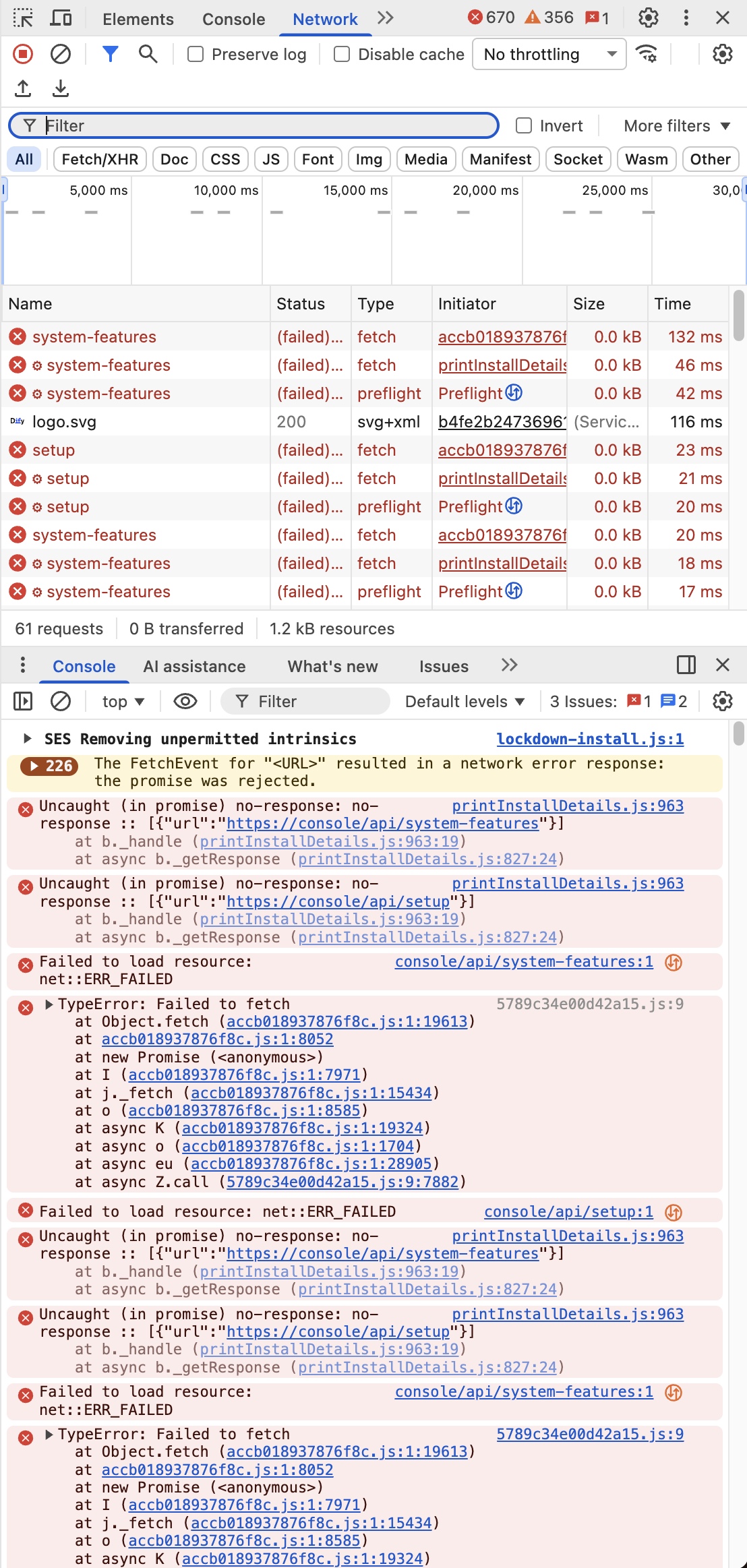This screenshot has height=1568, width=747.
Task: Toggle the network filter funnel icon
Action: 110,54
